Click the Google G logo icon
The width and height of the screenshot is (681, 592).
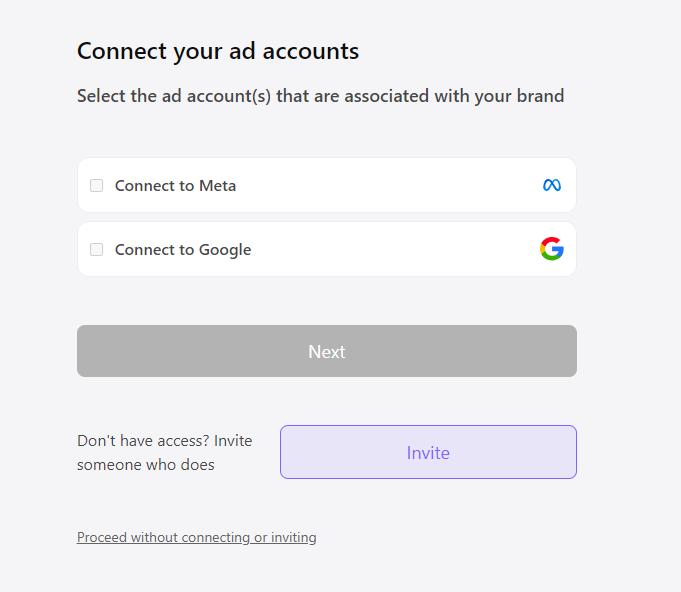point(552,249)
